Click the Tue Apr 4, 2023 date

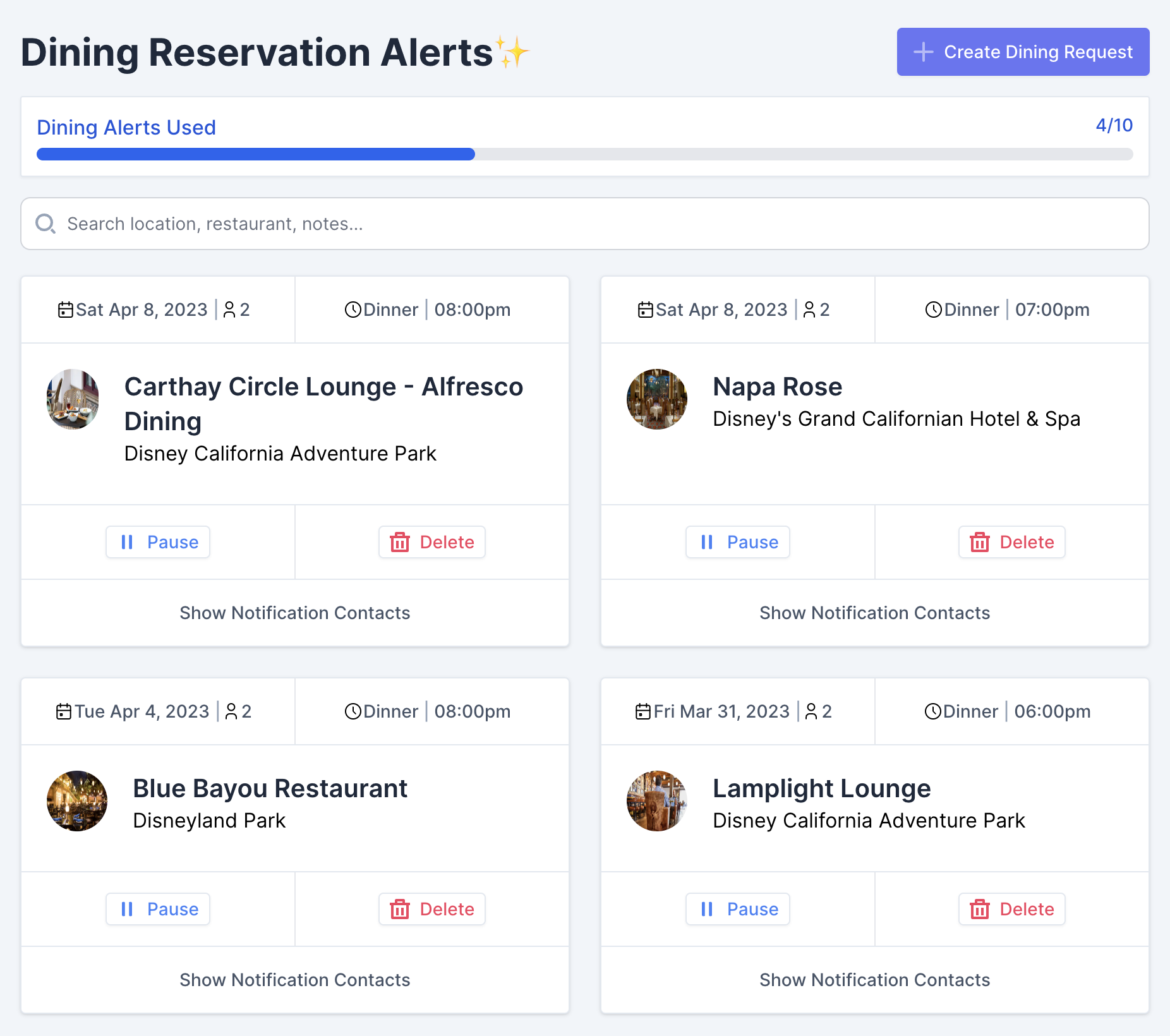tap(142, 711)
